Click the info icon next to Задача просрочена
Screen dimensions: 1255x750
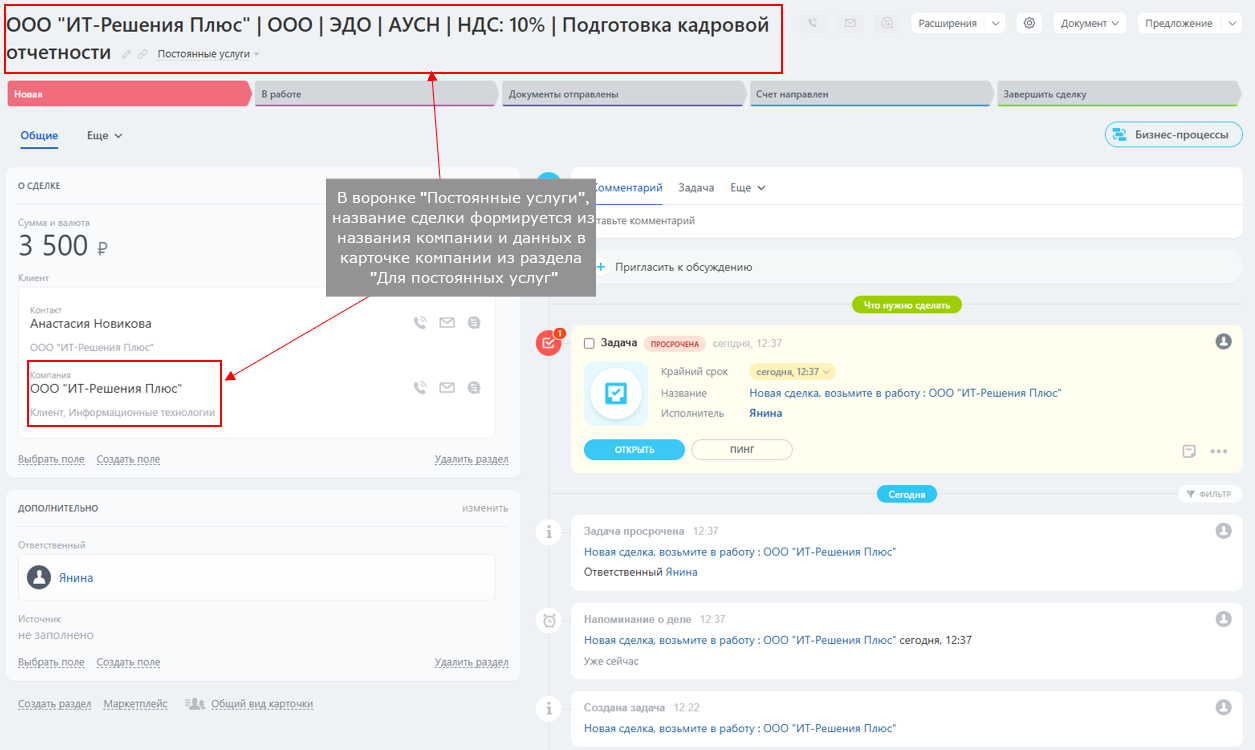coord(549,532)
